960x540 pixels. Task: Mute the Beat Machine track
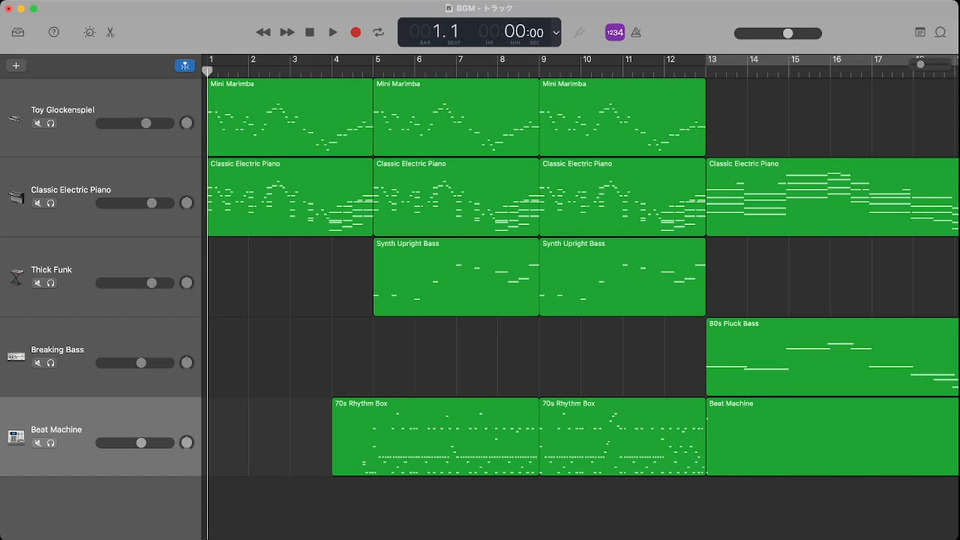(x=37, y=443)
